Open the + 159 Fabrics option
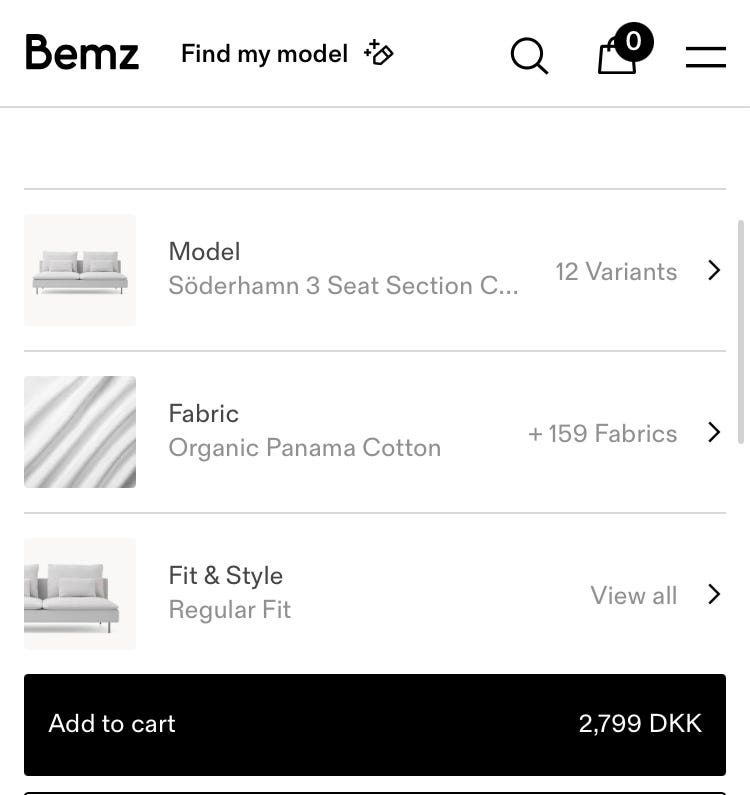The image size is (750, 795). point(602,433)
